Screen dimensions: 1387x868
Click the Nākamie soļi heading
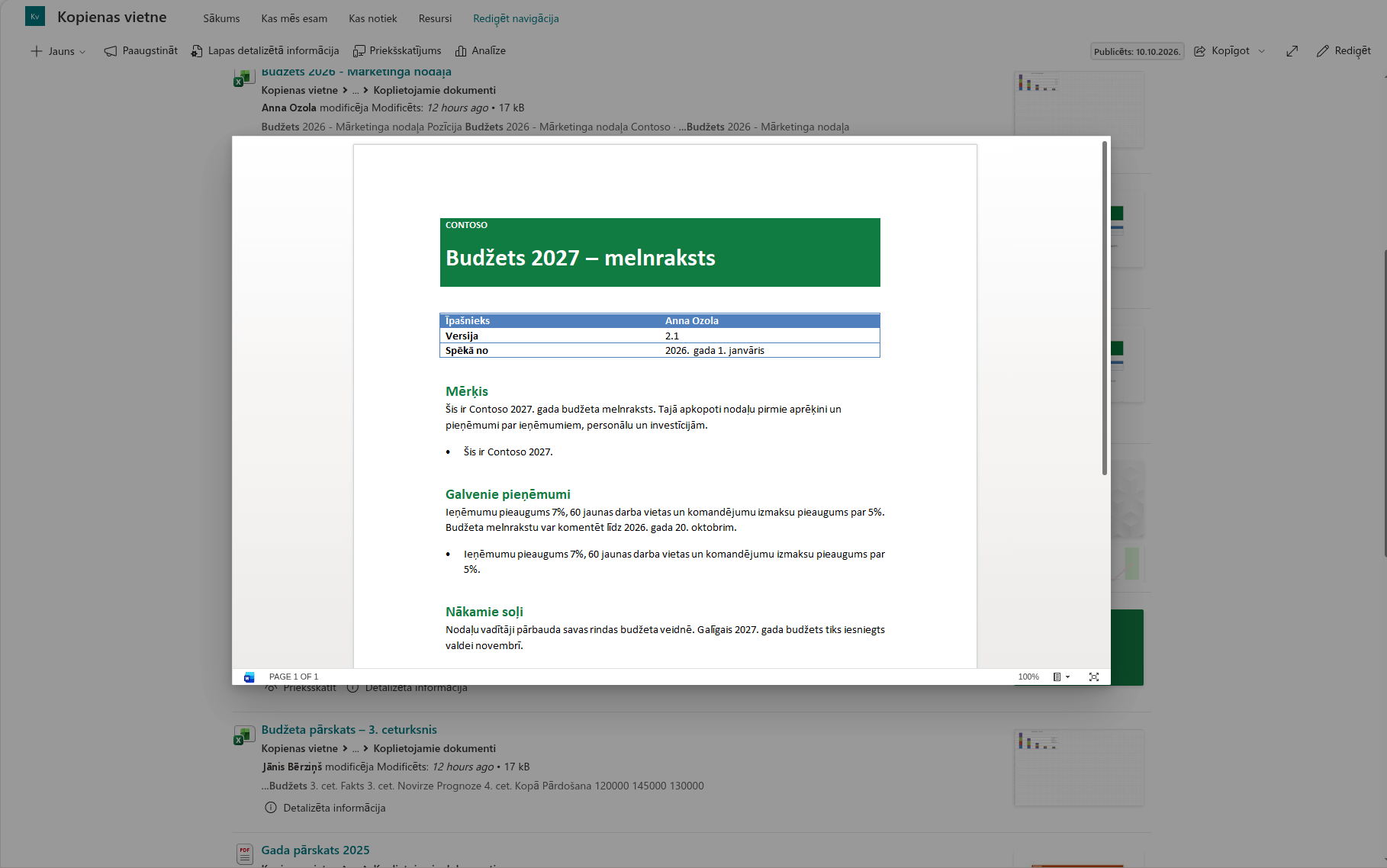point(484,612)
